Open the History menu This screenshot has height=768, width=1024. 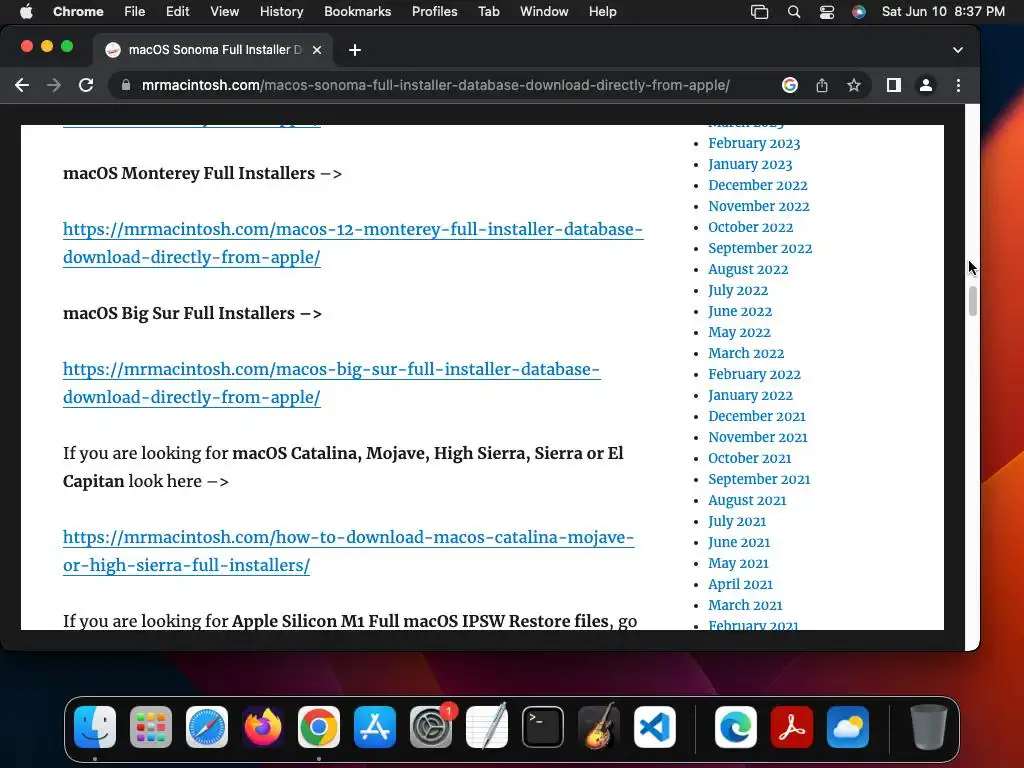point(281,12)
